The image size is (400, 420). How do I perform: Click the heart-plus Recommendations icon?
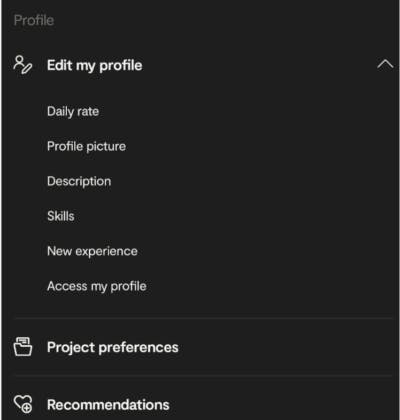[x=23, y=404]
